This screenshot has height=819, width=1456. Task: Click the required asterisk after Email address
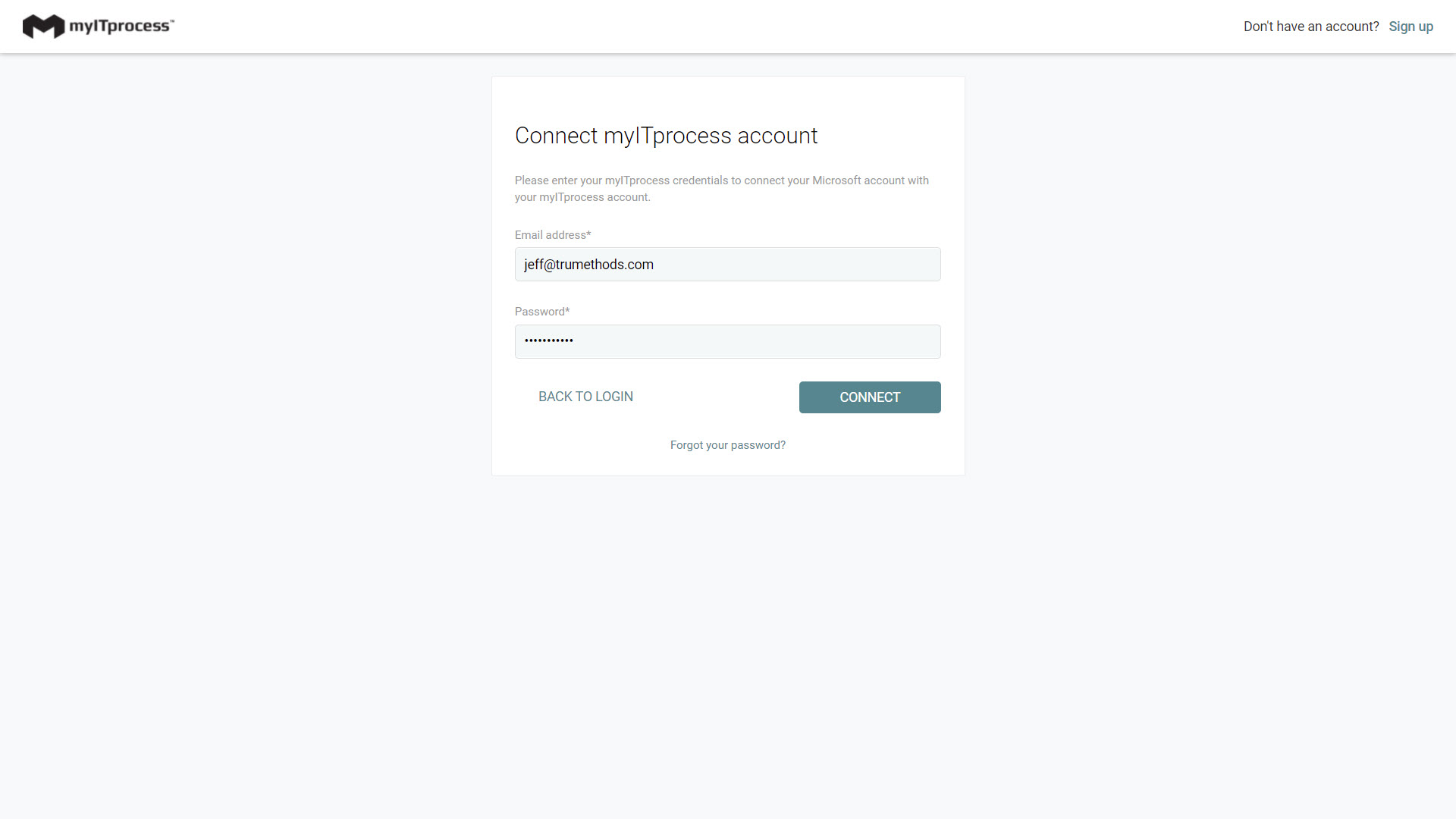[588, 234]
